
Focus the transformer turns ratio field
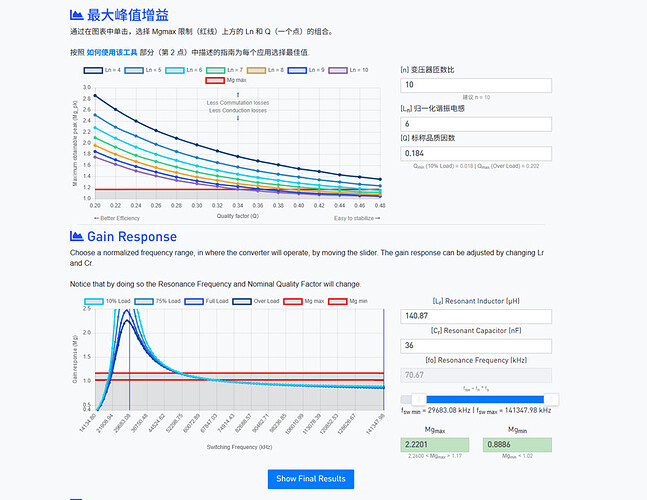474,85
